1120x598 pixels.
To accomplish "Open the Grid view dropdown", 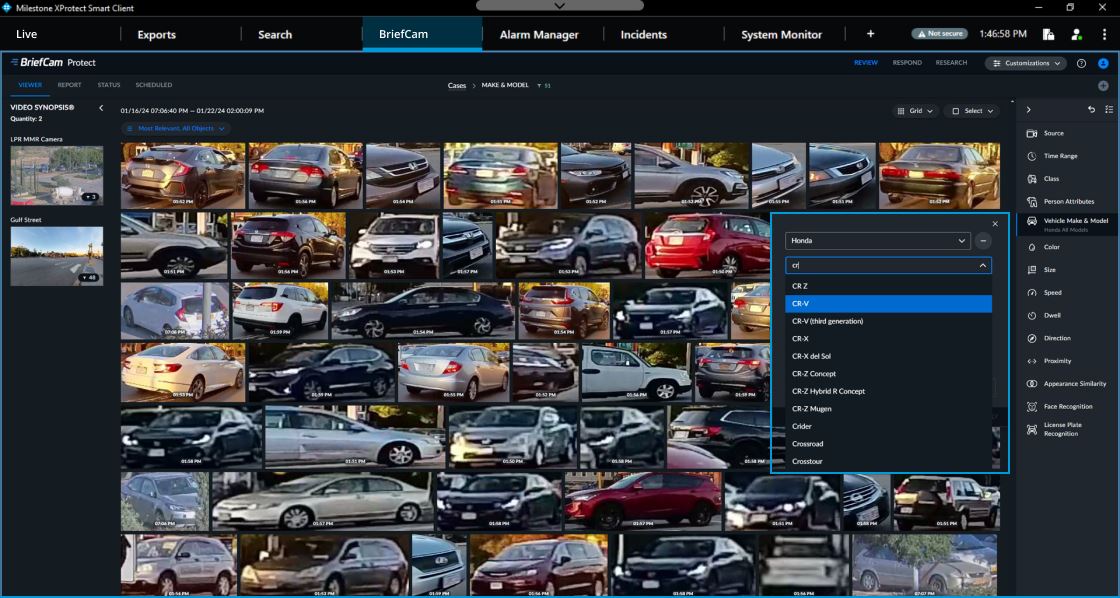I will click(x=915, y=111).
